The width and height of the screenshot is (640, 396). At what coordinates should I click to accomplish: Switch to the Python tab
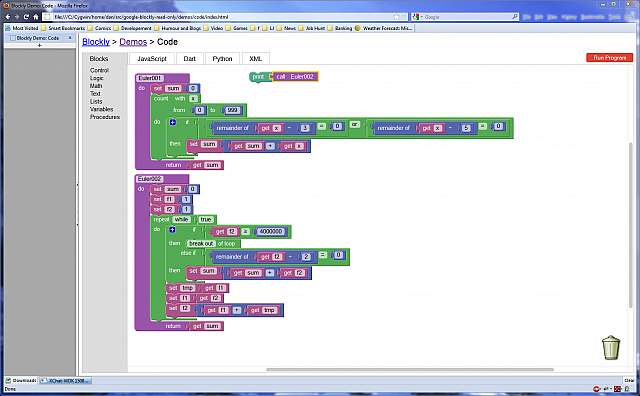222,59
